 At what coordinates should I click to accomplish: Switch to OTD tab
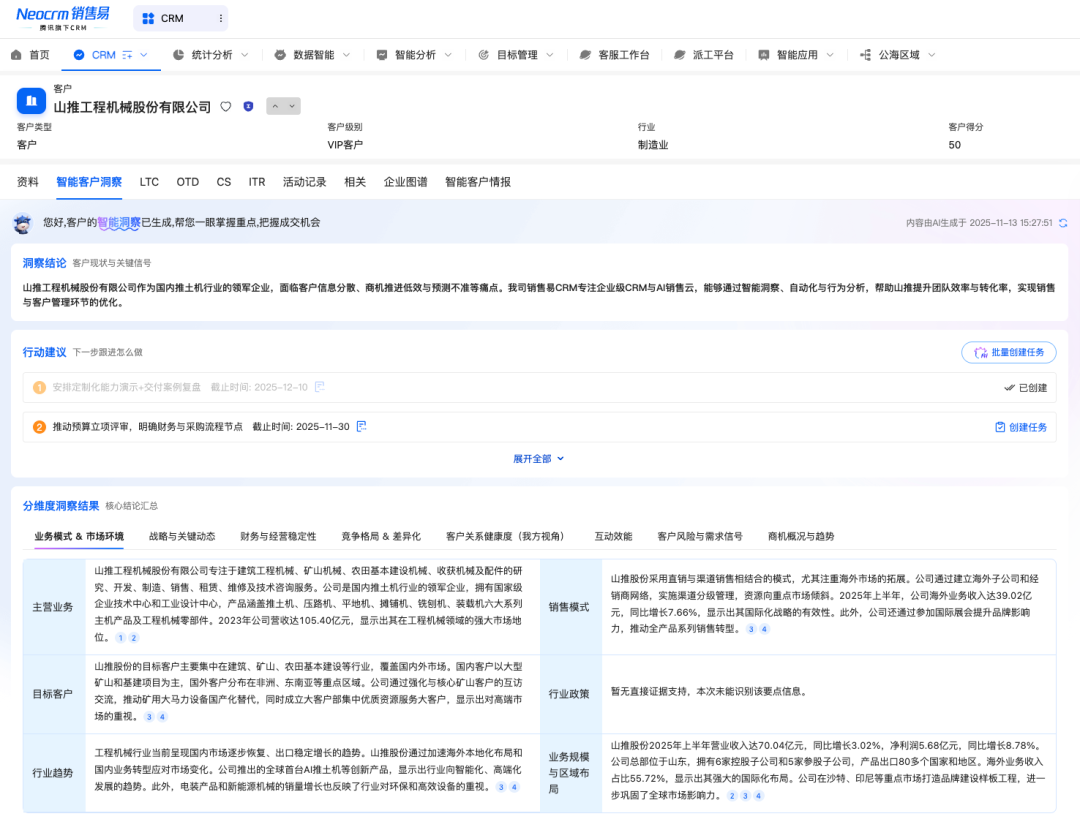click(187, 182)
